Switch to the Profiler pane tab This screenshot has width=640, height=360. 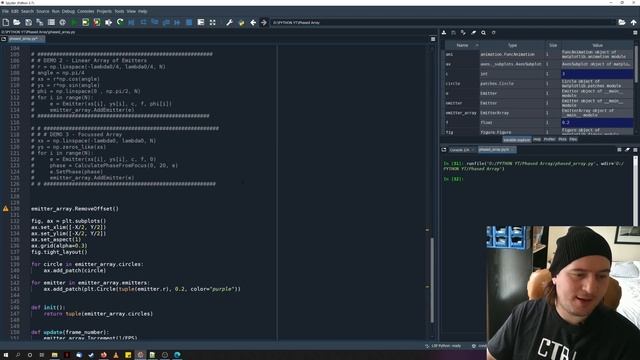coord(549,140)
